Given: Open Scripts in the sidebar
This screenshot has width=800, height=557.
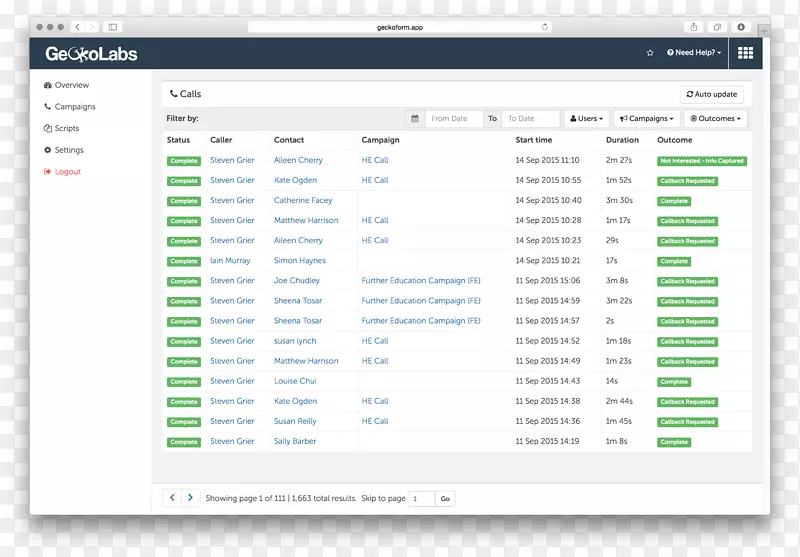Looking at the screenshot, I should (x=66, y=128).
